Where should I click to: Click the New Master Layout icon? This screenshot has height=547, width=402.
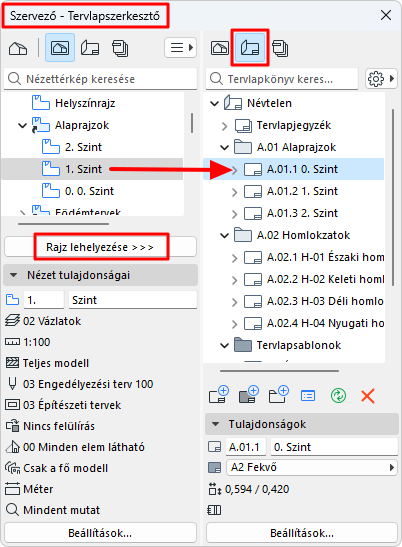248,395
